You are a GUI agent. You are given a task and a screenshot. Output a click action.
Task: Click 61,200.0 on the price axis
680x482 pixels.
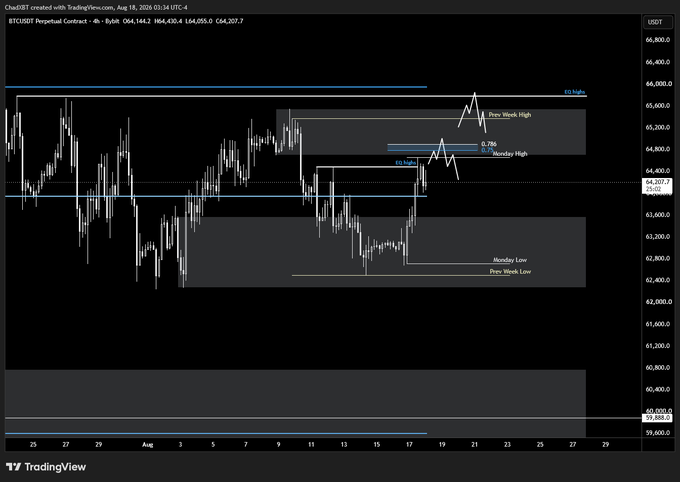click(657, 346)
